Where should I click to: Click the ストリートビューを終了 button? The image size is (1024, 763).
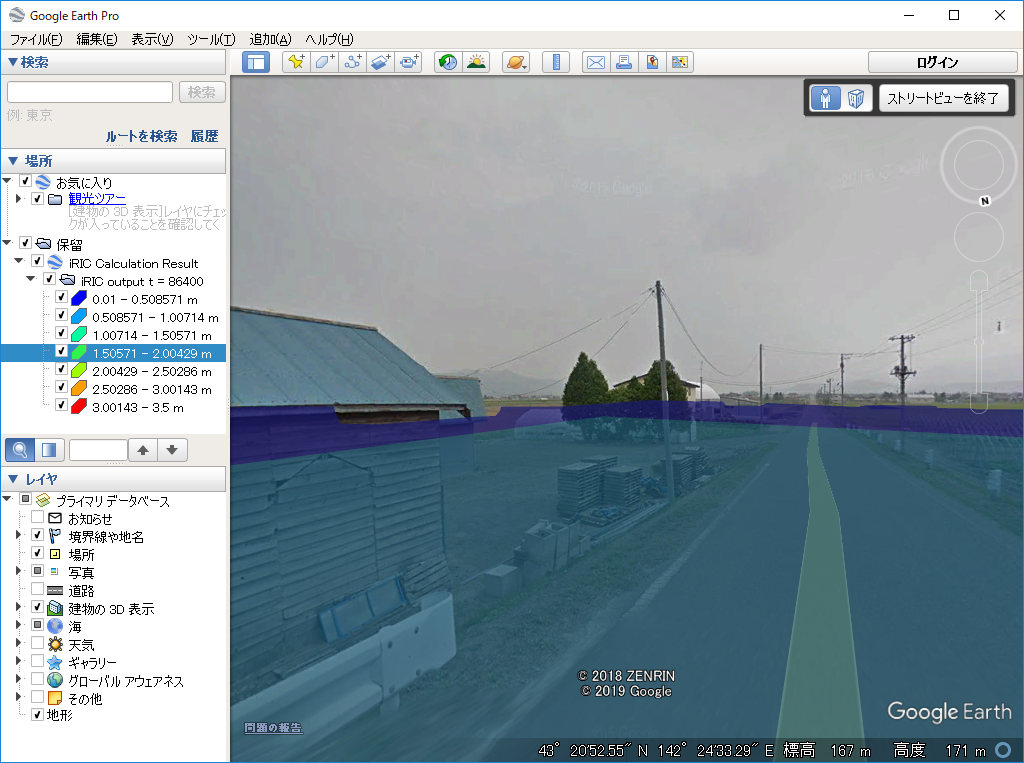coord(943,98)
